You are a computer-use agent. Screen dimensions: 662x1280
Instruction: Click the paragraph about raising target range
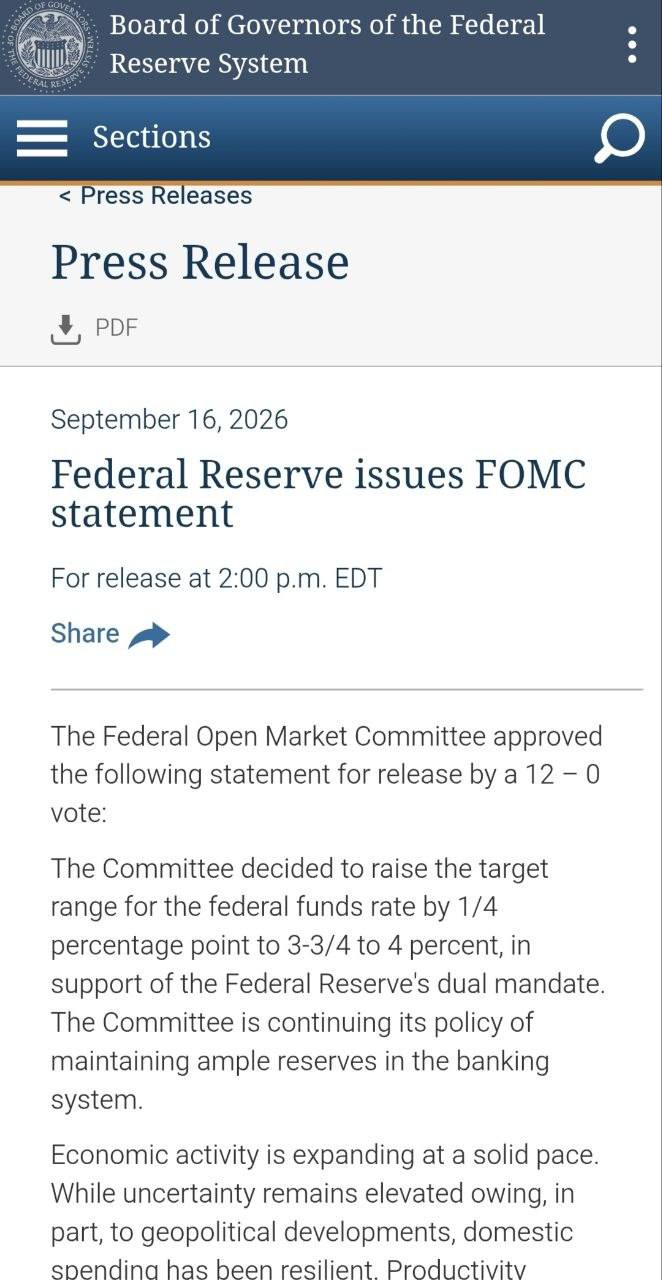tap(328, 984)
